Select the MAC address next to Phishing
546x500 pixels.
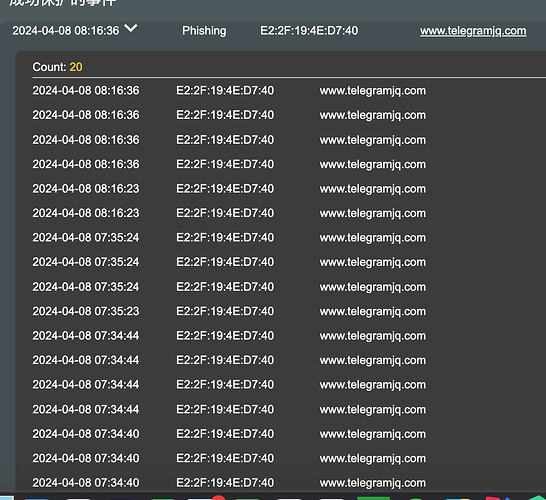coord(309,31)
